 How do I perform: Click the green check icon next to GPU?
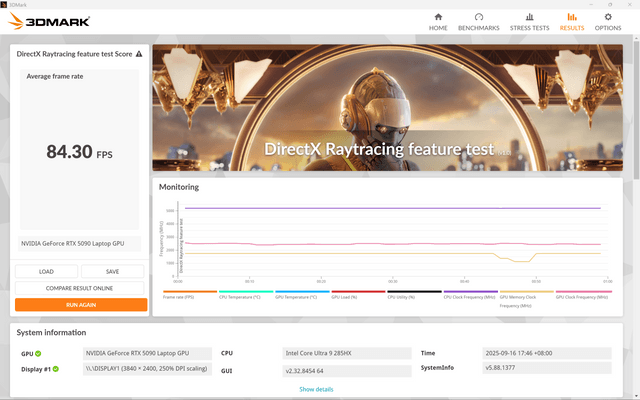(38, 353)
